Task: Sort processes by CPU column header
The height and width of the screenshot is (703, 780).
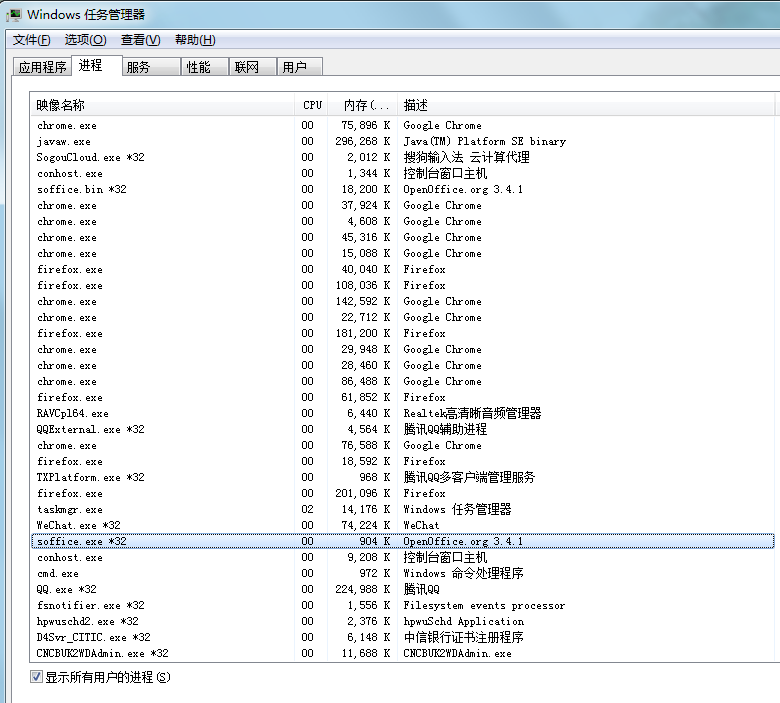Action: click(311, 105)
